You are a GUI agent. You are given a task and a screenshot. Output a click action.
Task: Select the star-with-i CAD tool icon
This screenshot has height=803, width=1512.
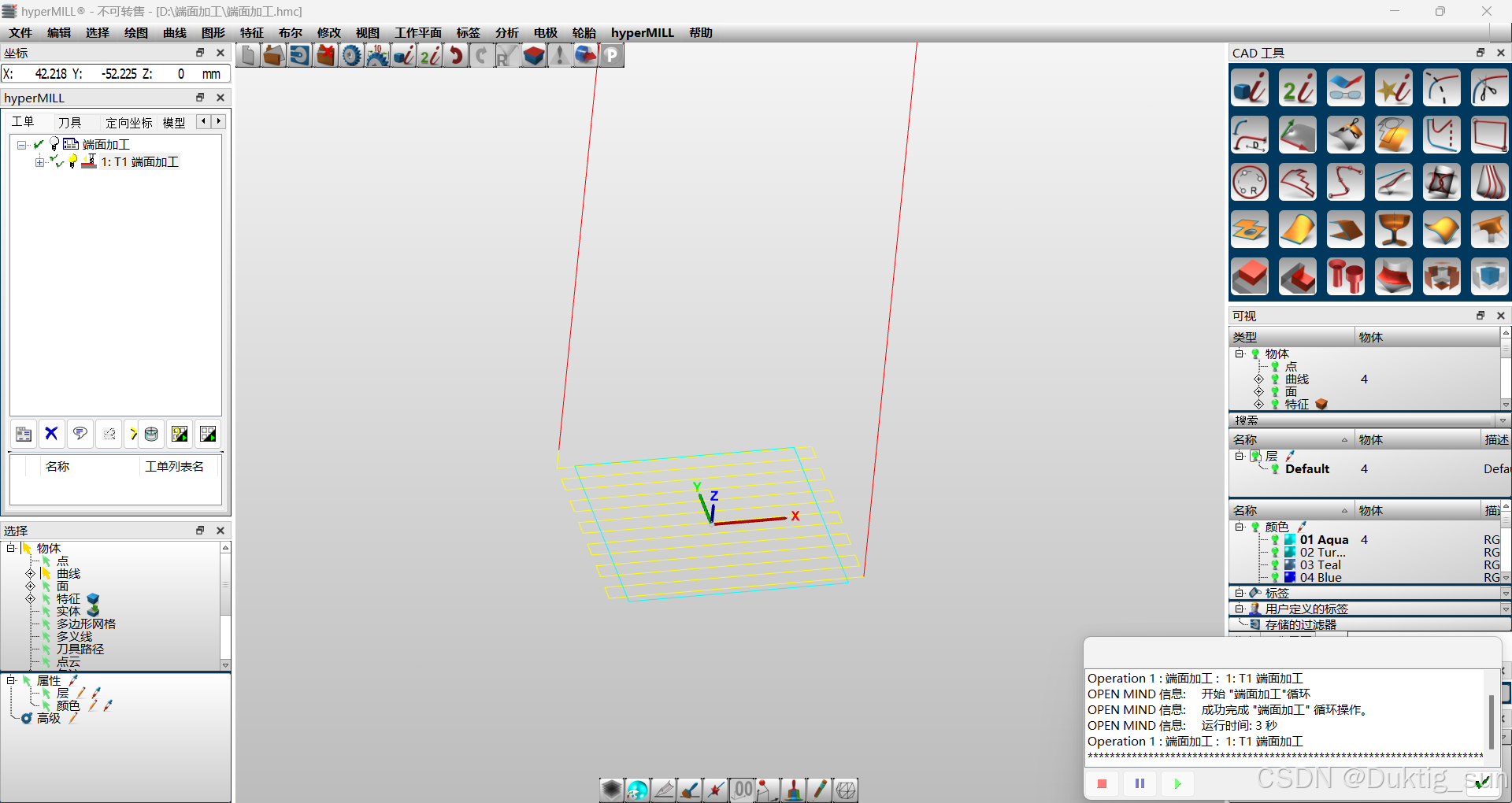[x=1394, y=88]
